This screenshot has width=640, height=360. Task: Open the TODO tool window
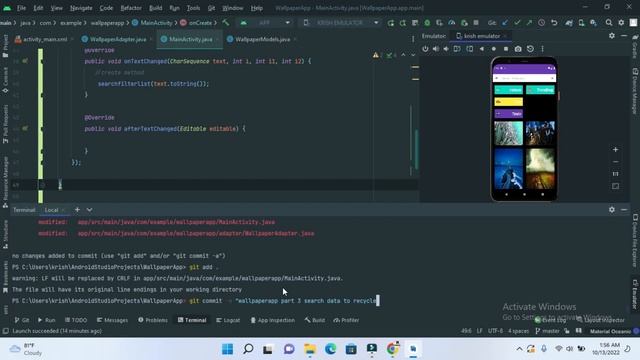(x=76, y=320)
